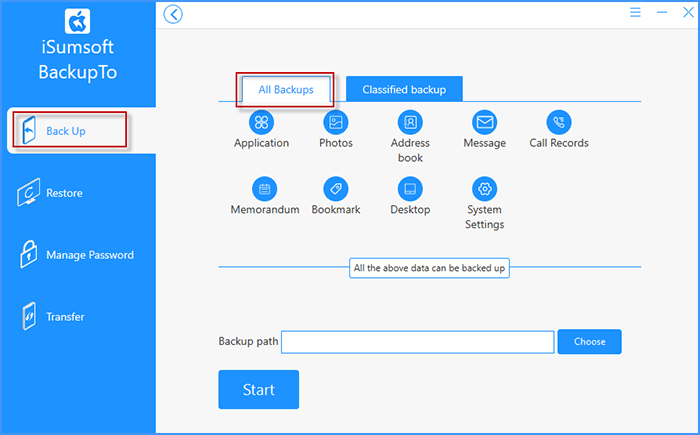The height and width of the screenshot is (435, 700).
Task: Choose the Address book icon
Action: 410,122
